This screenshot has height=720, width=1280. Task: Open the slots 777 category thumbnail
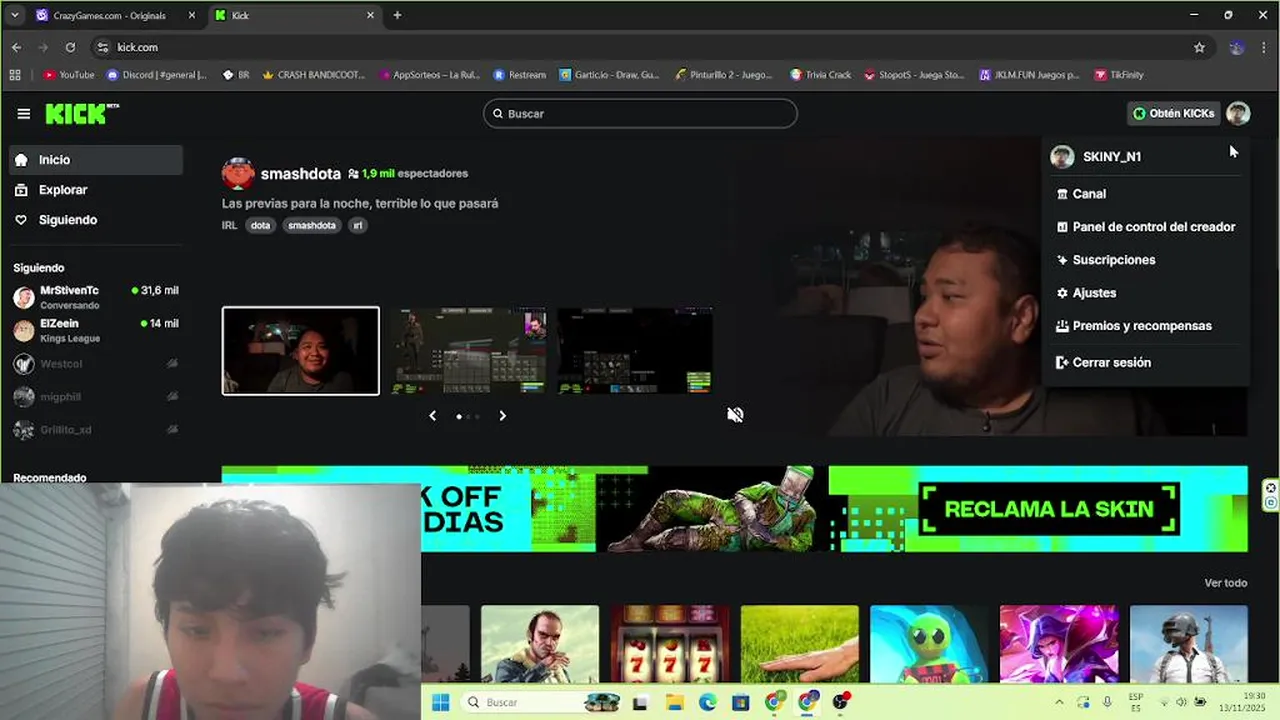click(670, 645)
